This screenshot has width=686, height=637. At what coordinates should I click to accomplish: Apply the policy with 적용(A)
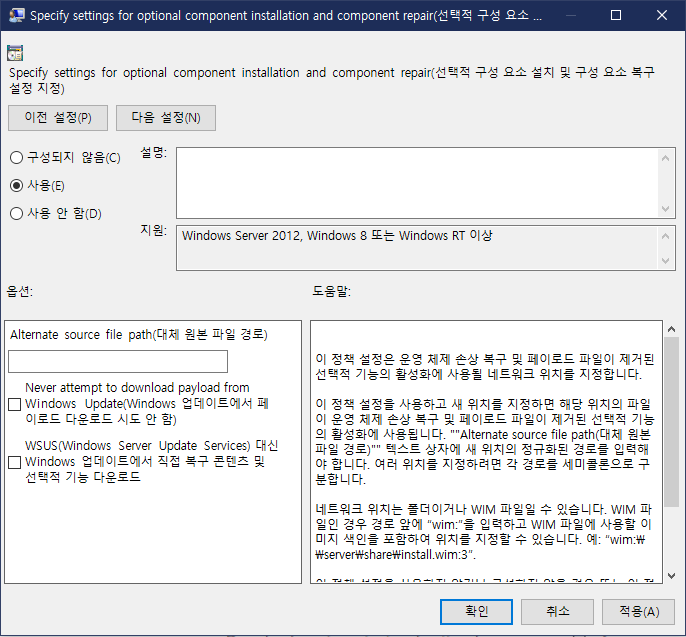638,611
